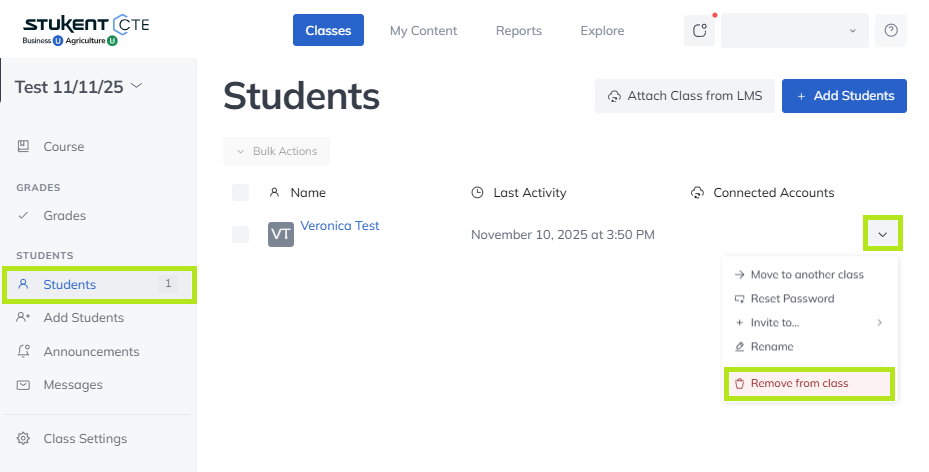Open Grades in the sidebar
Screen dimensions: 929x472
pos(64,215)
